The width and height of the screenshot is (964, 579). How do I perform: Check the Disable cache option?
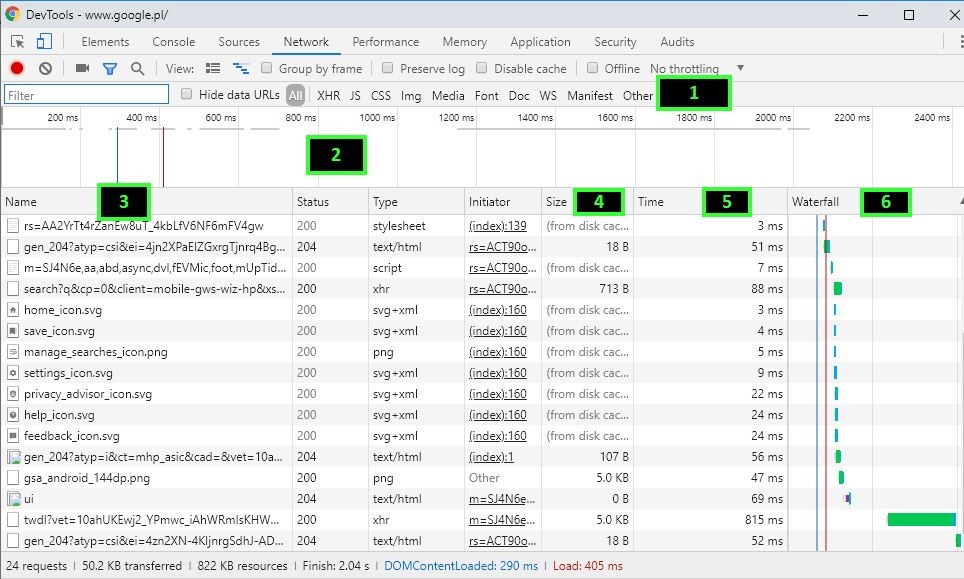[481, 69]
